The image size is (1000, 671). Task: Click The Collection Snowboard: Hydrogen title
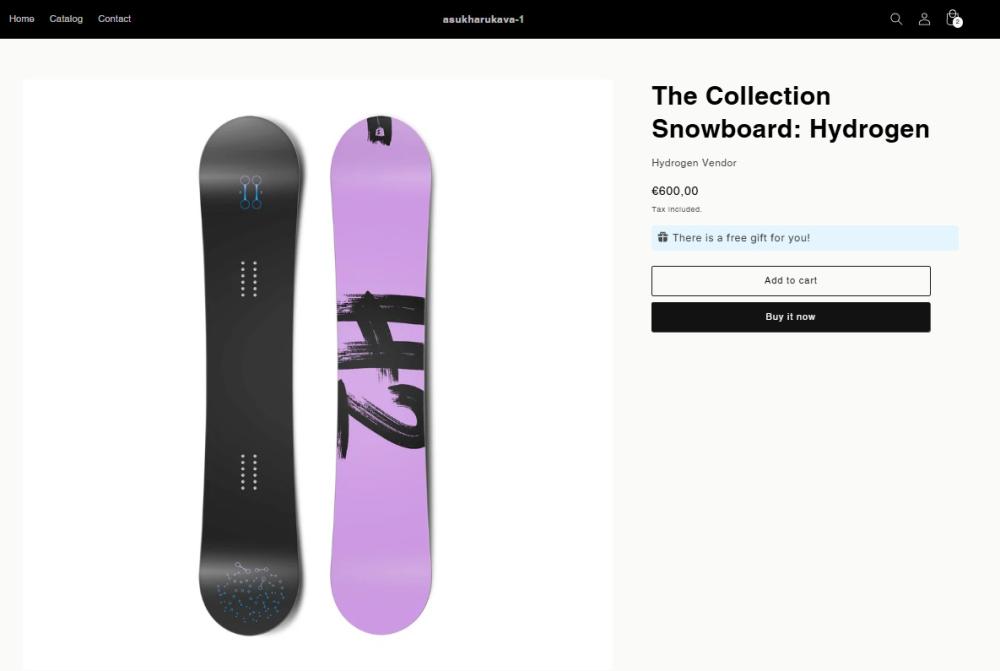(790, 112)
